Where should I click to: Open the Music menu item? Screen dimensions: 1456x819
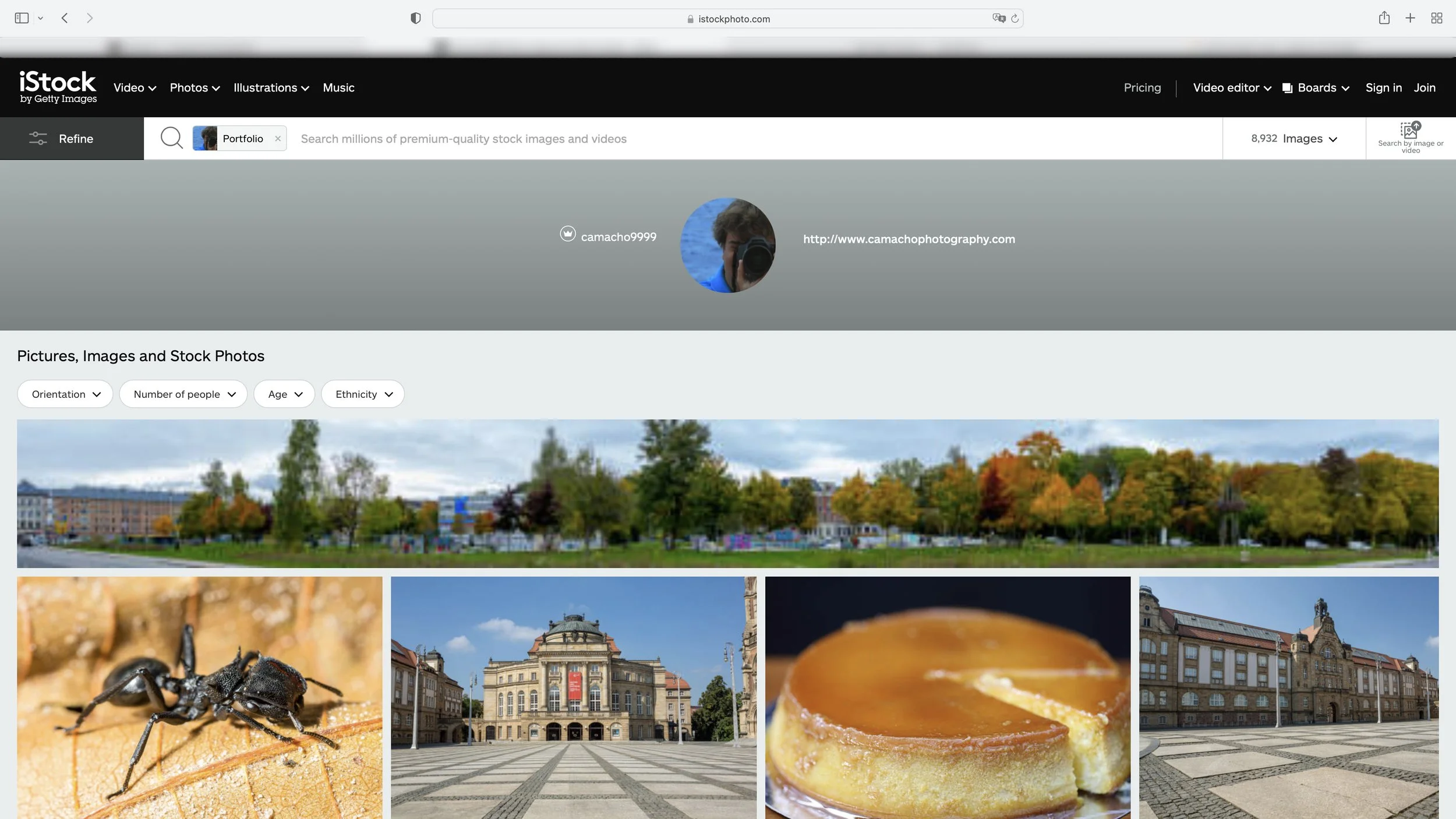coord(338,87)
